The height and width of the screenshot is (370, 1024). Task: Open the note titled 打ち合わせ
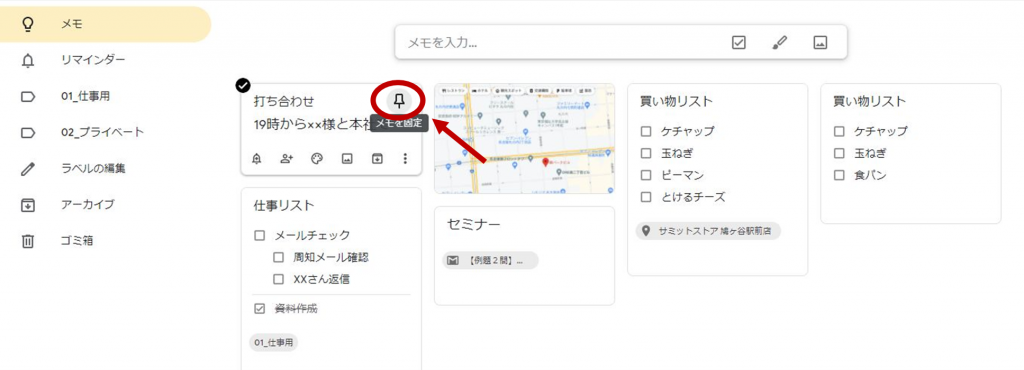click(284, 102)
